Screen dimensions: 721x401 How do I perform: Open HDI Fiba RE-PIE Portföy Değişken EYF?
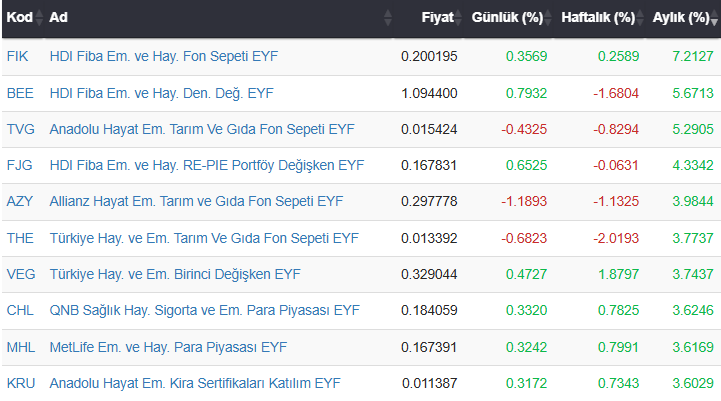point(206,165)
